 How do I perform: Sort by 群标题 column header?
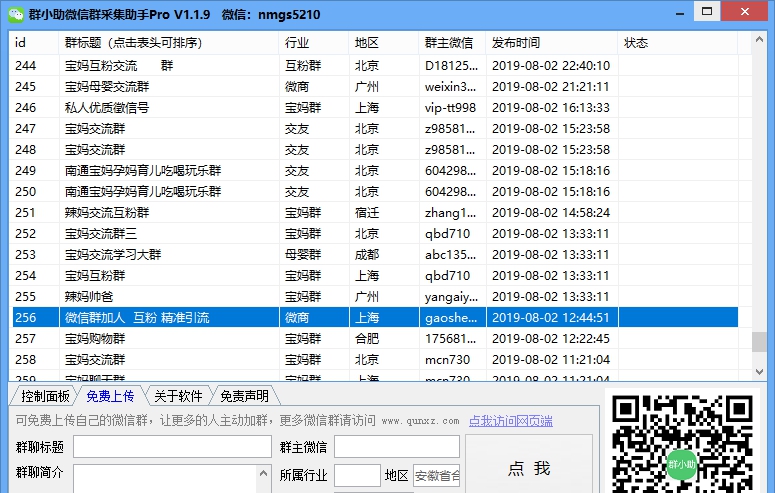[168, 43]
